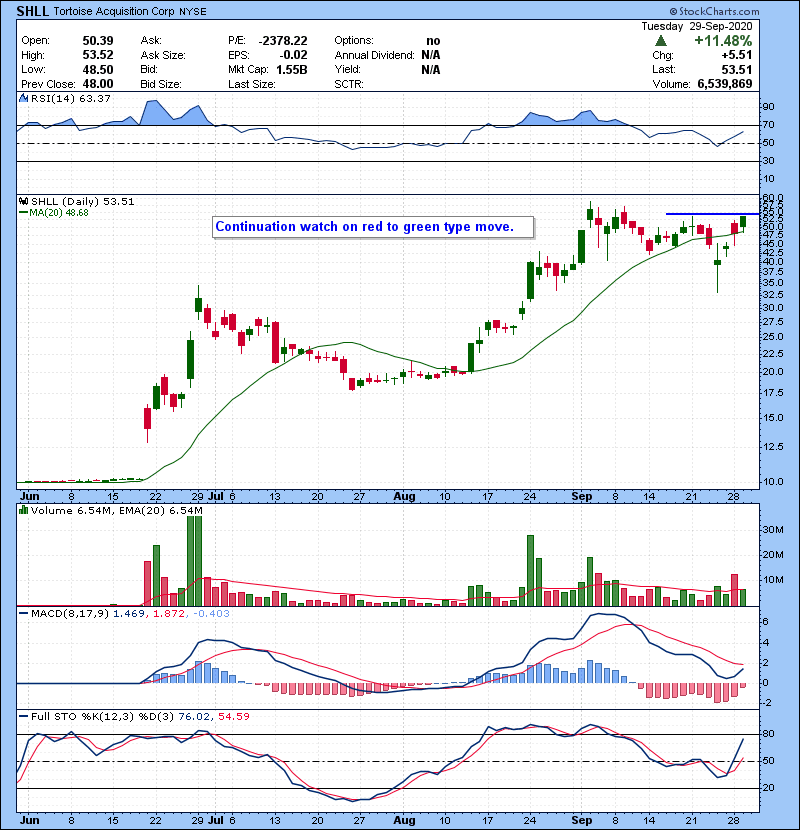Click the StockCharts.com watermark link
The height and width of the screenshot is (830, 800).
(x=715, y=11)
